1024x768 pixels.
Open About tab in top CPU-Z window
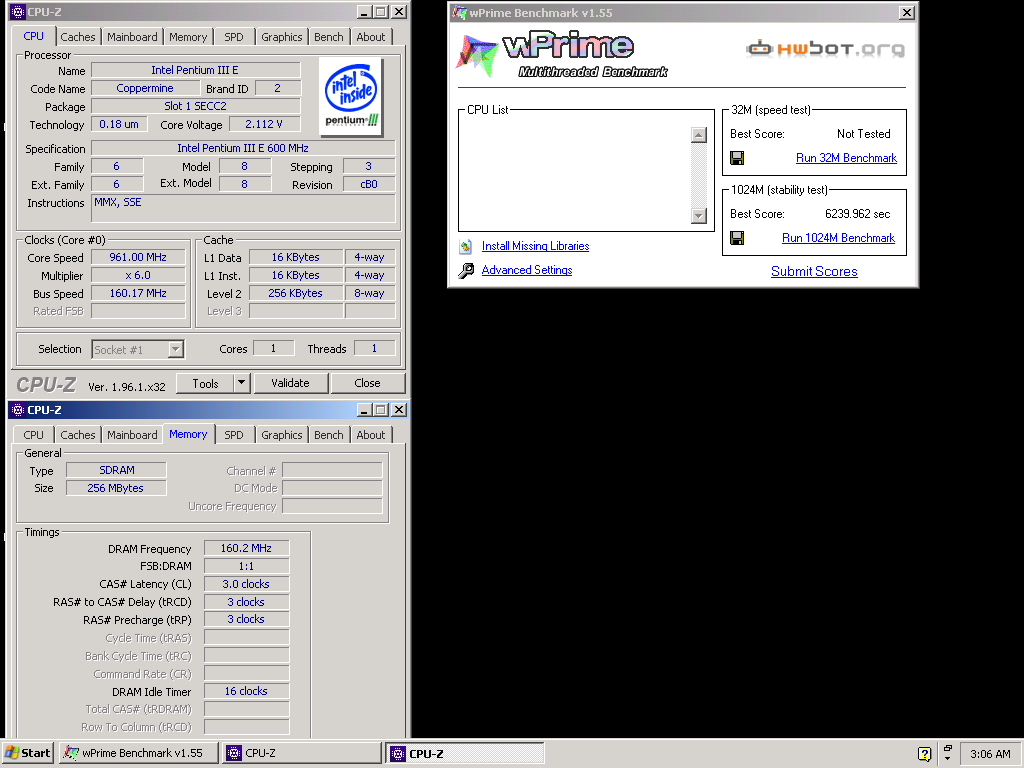coord(370,37)
